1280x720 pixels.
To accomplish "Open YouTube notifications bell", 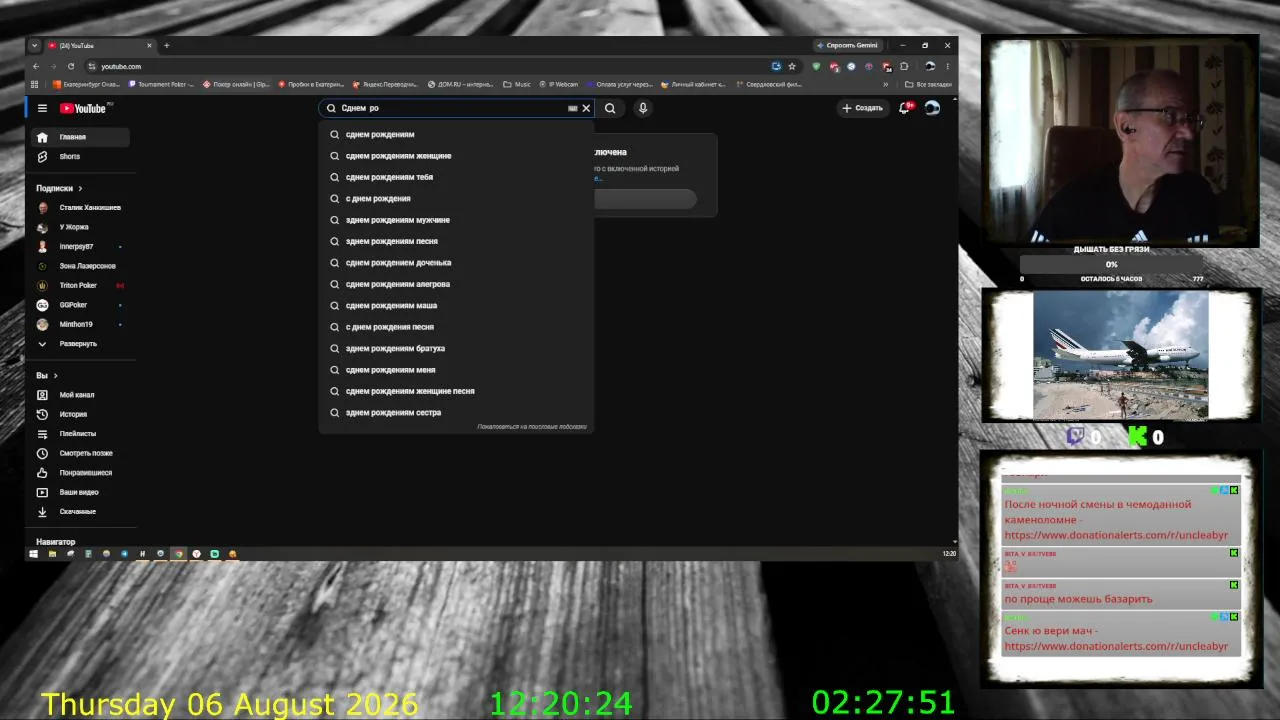I will [x=905, y=108].
